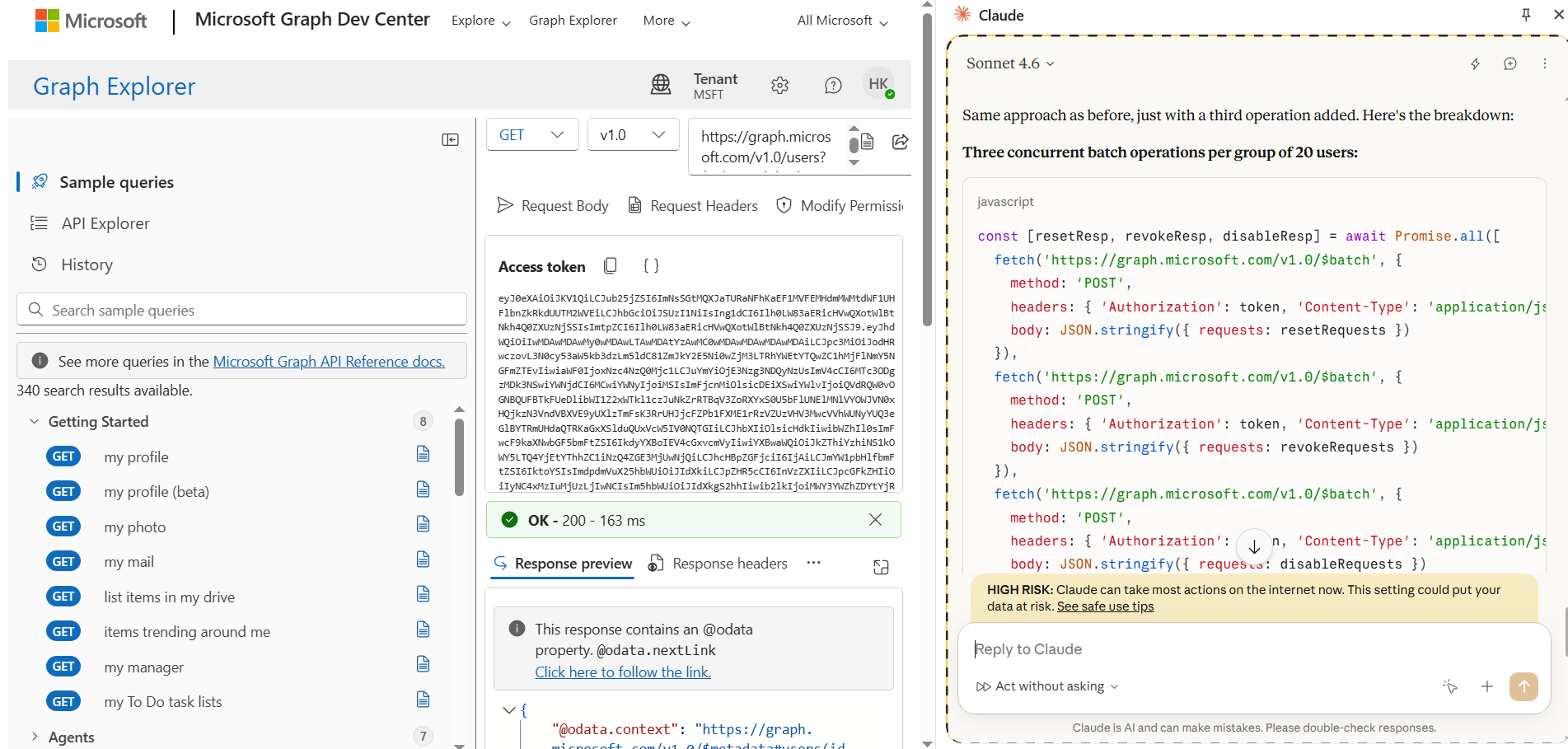The image size is (1568, 749).
Task: Collapse the sidebar panel icon
Action: click(450, 140)
